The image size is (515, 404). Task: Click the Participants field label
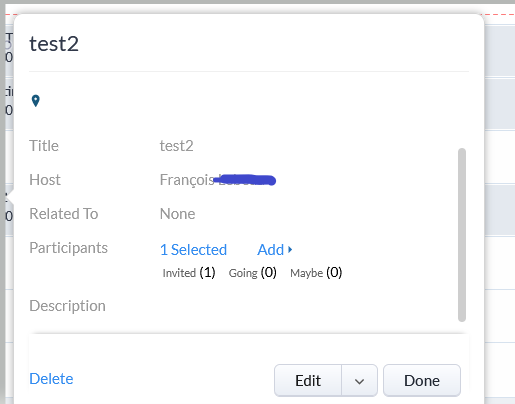pos(68,248)
